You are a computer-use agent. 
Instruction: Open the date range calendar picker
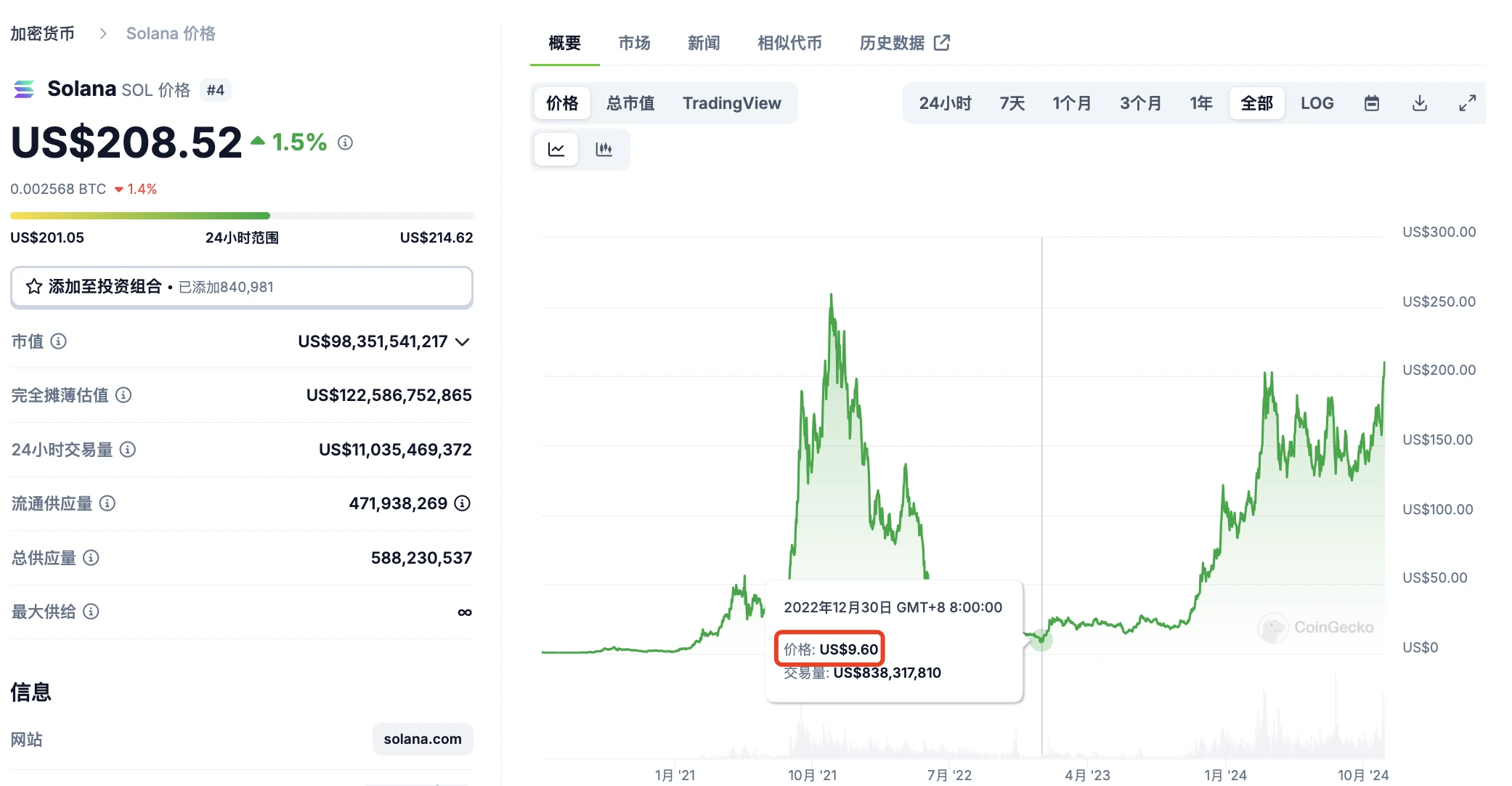tap(1372, 103)
